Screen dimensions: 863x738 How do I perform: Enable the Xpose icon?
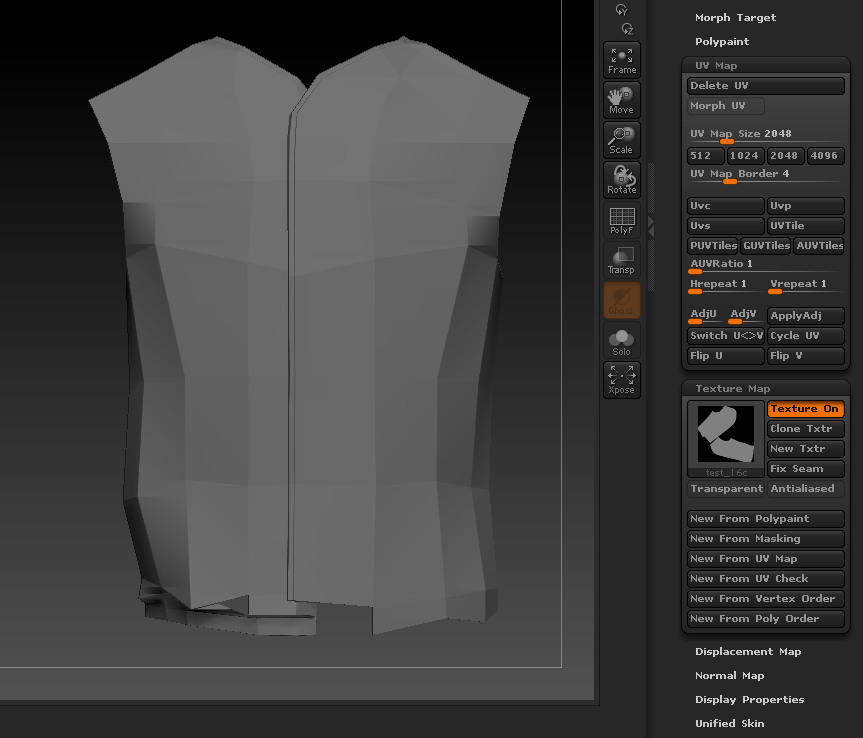click(x=621, y=380)
